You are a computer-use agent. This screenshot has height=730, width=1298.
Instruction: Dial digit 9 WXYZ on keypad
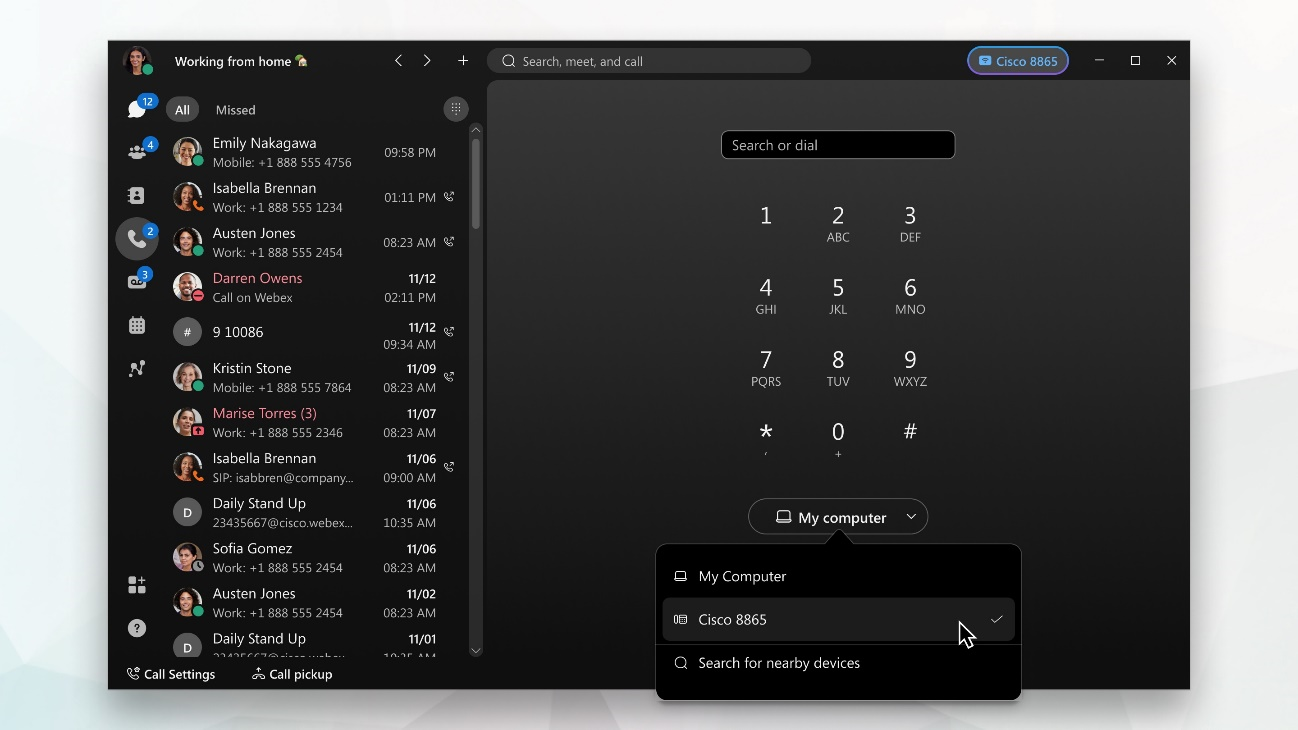910,368
